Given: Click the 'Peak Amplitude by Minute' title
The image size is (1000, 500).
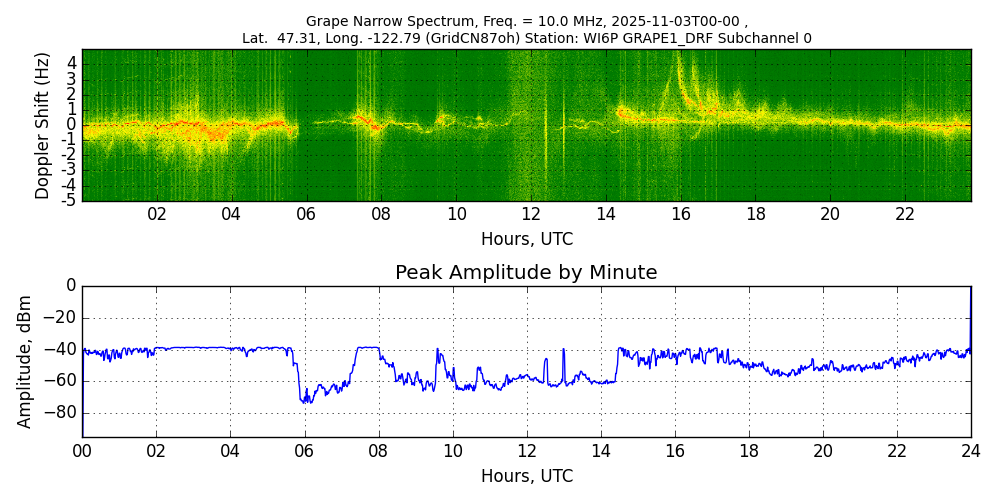Looking at the screenshot, I should point(526,273).
